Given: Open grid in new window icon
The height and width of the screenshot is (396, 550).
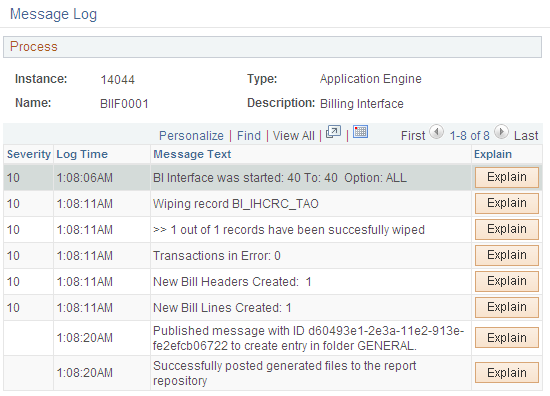Looking at the screenshot, I should click(x=333, y=132).
